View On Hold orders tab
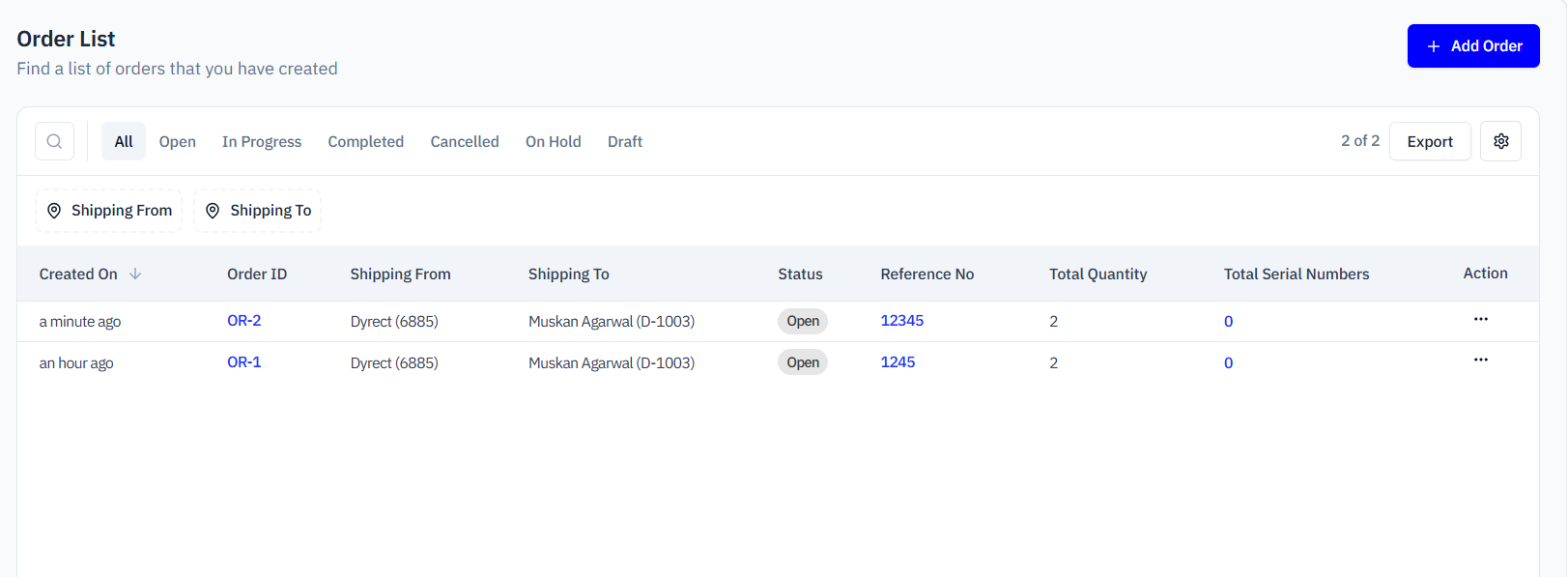The width and height of the screenshot is (1568, 577). pyautogui.click(x=554, y=141)
